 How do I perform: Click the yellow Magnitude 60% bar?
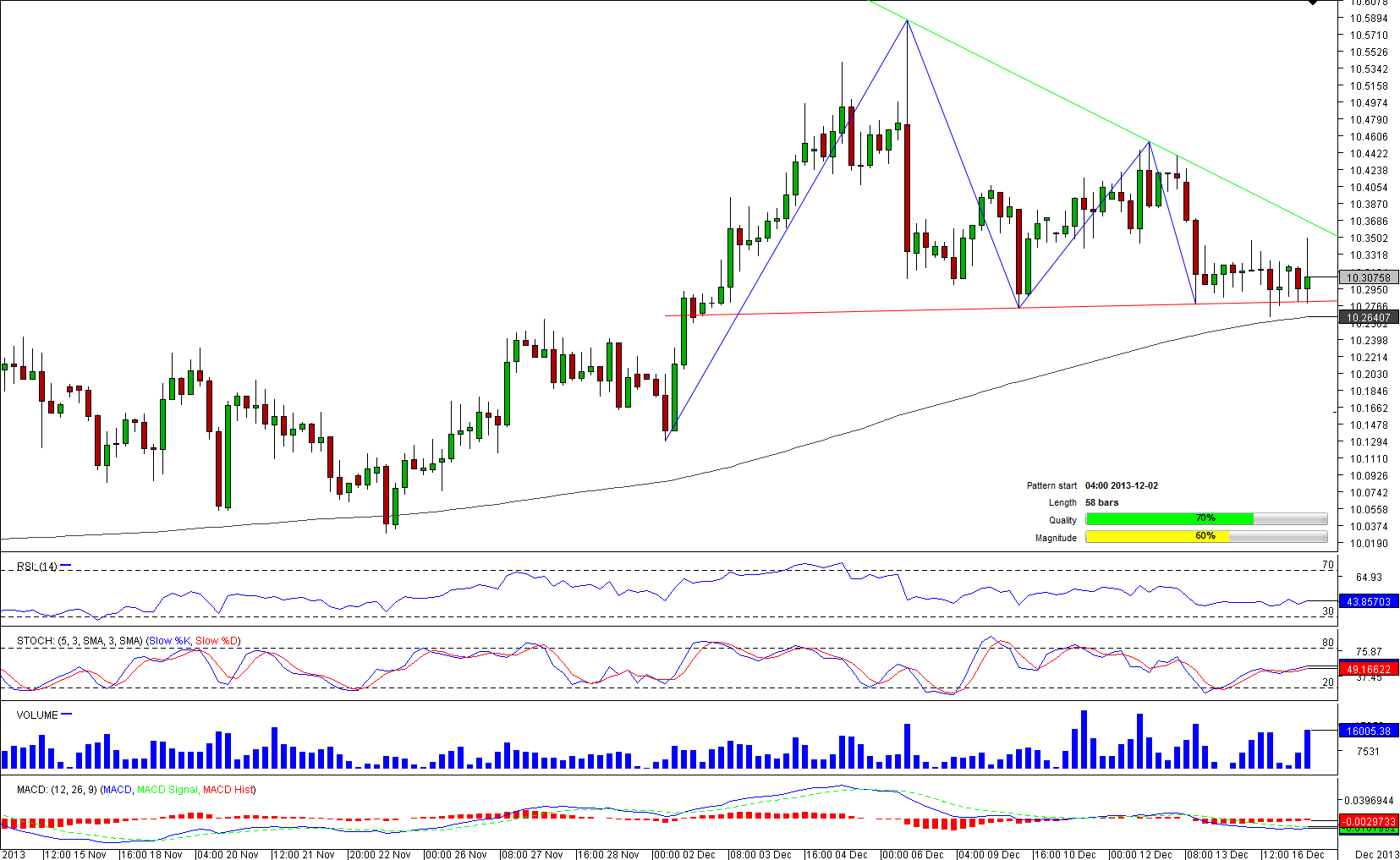[x=1156, y=537]
